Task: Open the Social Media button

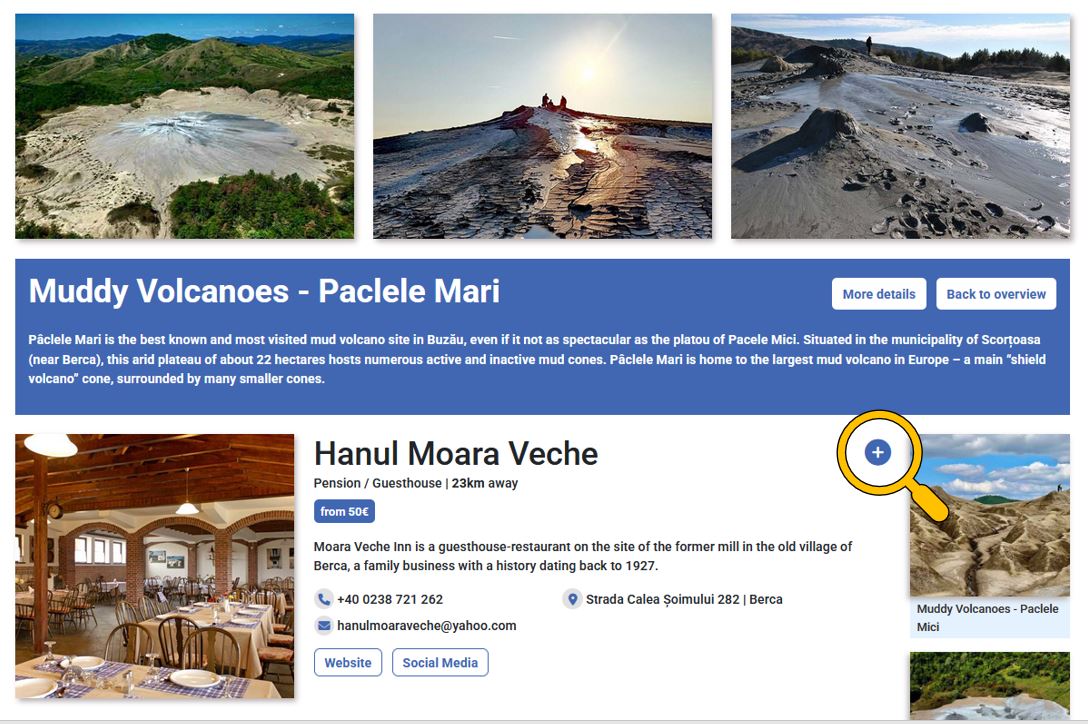Action: click(440, 662)
